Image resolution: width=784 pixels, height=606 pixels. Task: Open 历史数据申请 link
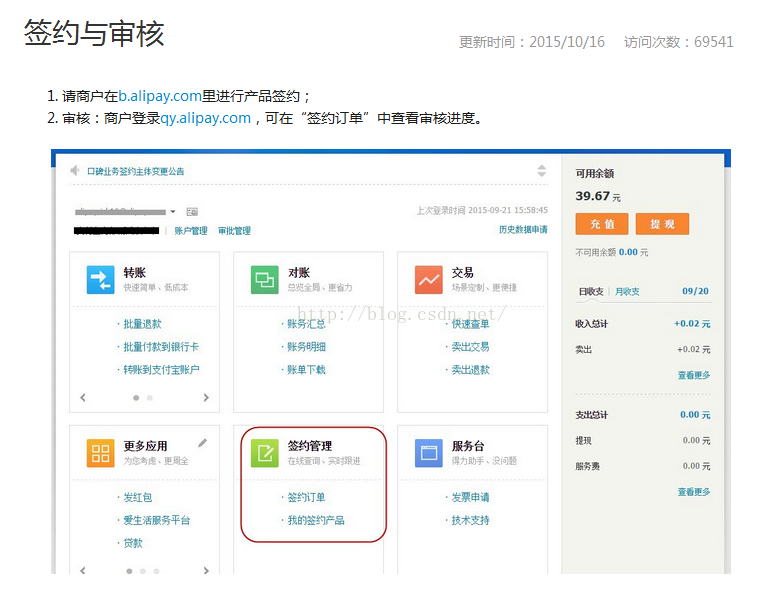(x=523, y=230)
